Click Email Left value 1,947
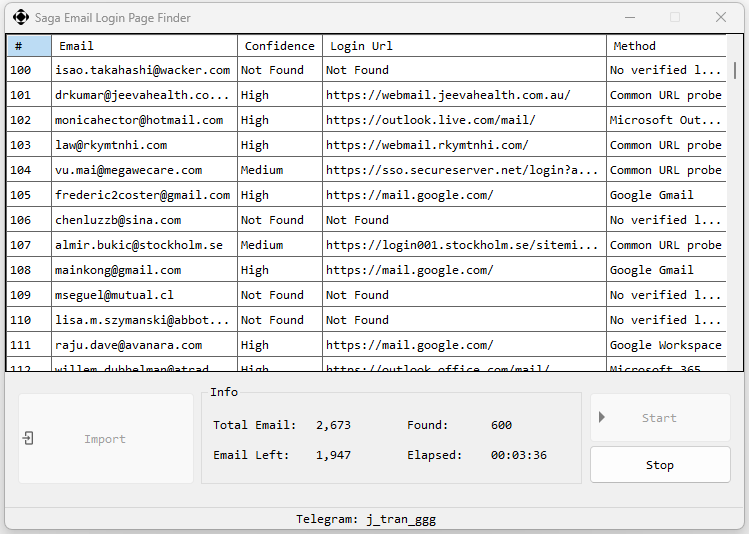 333,455
